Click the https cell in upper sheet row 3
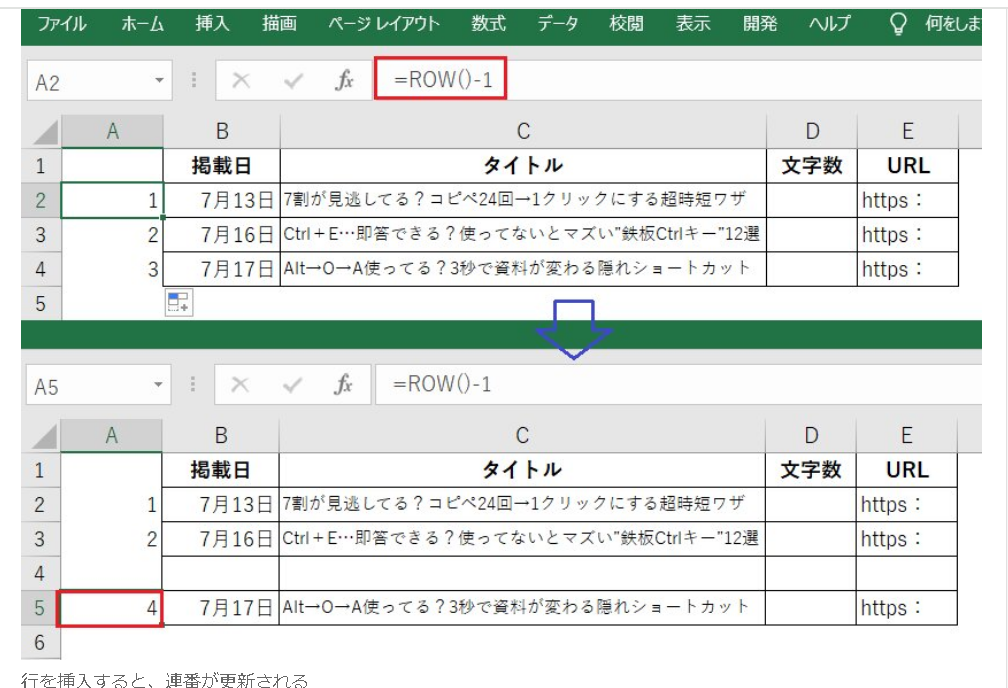This screenshot has width=1008, height=688. (x=908, y=235)
